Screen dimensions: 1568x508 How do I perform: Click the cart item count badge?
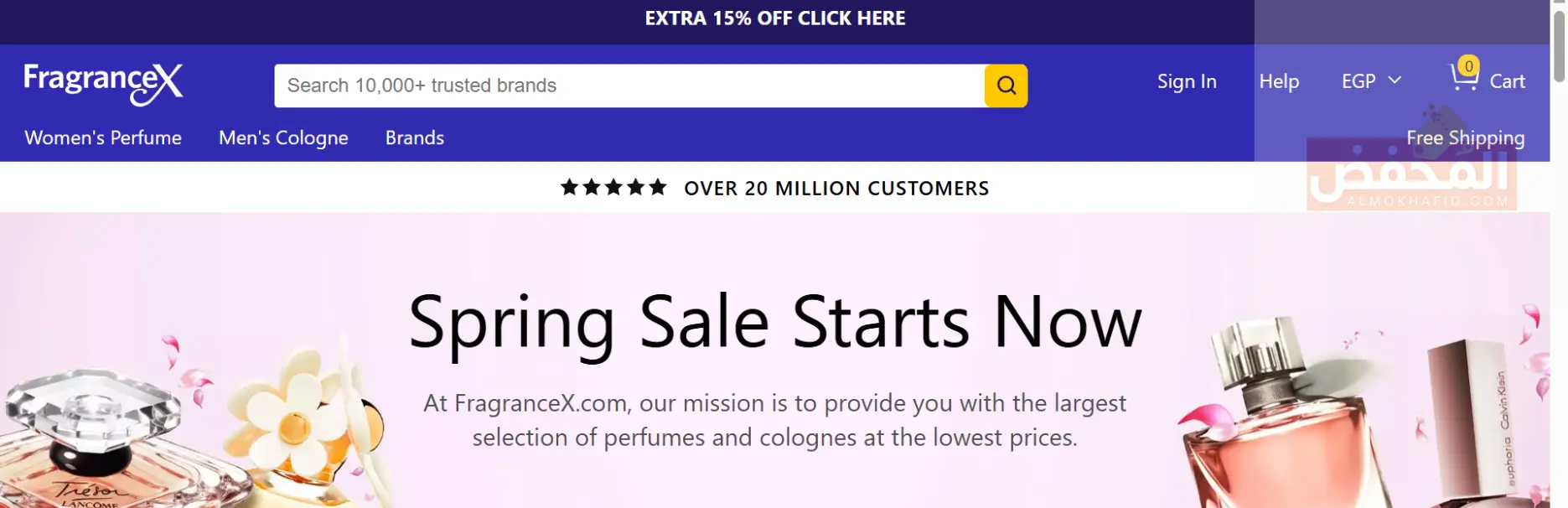point(1468,66)
